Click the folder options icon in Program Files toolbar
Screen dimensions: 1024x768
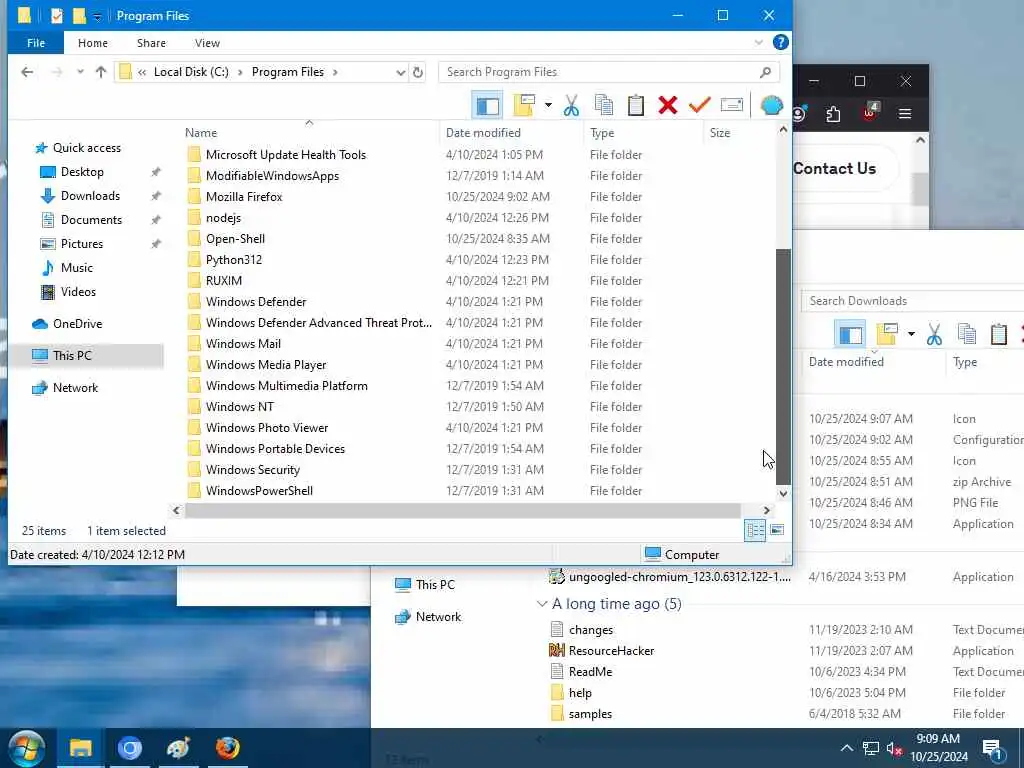(524, 105)
